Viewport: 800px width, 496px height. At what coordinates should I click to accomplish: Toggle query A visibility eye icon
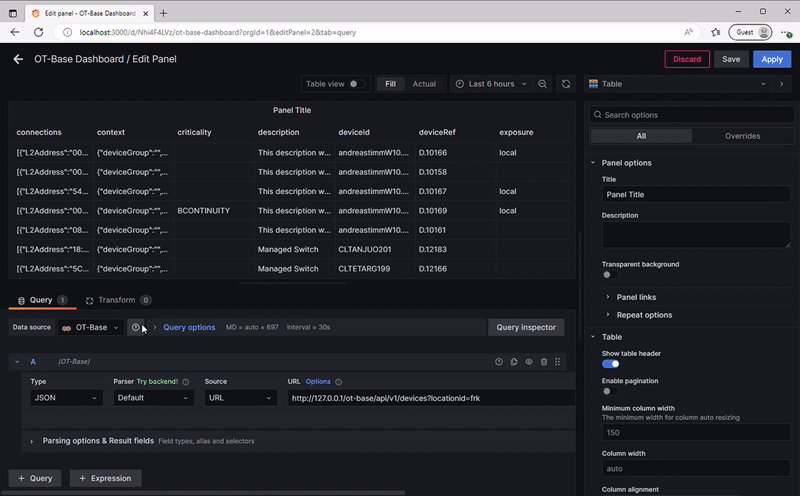click(529, 361)
